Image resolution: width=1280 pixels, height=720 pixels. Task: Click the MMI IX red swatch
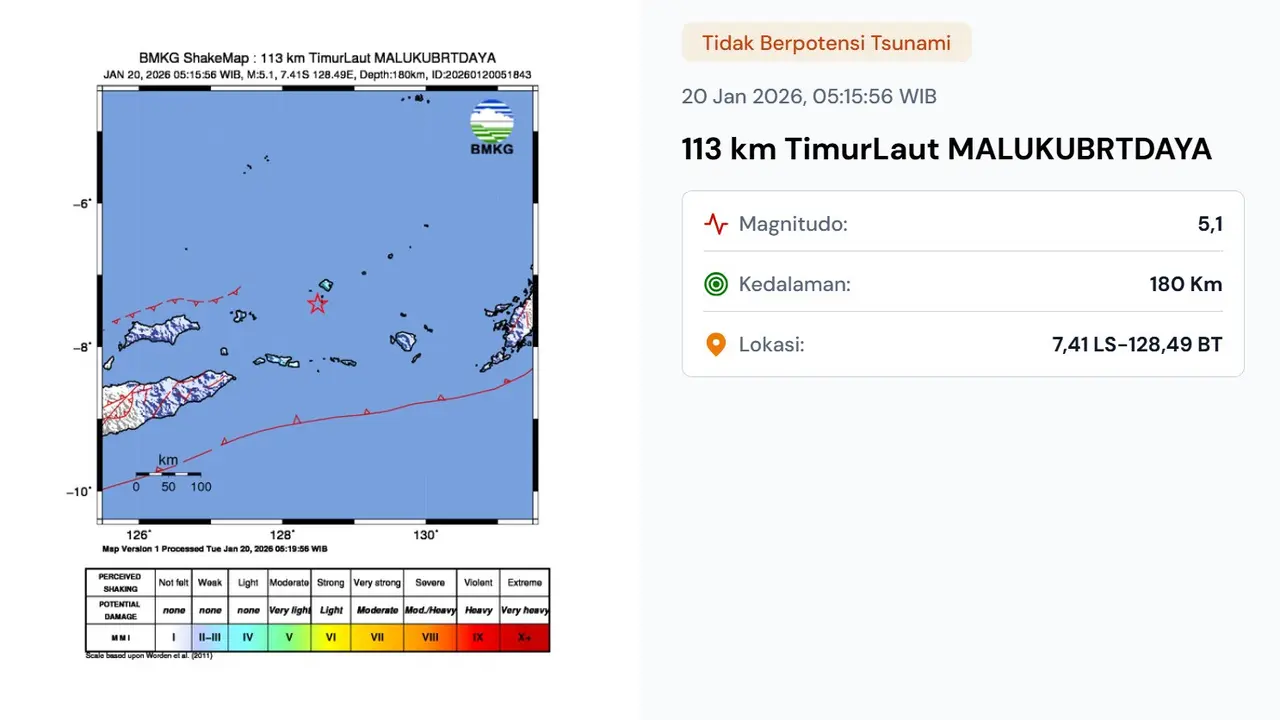[478, 637]
